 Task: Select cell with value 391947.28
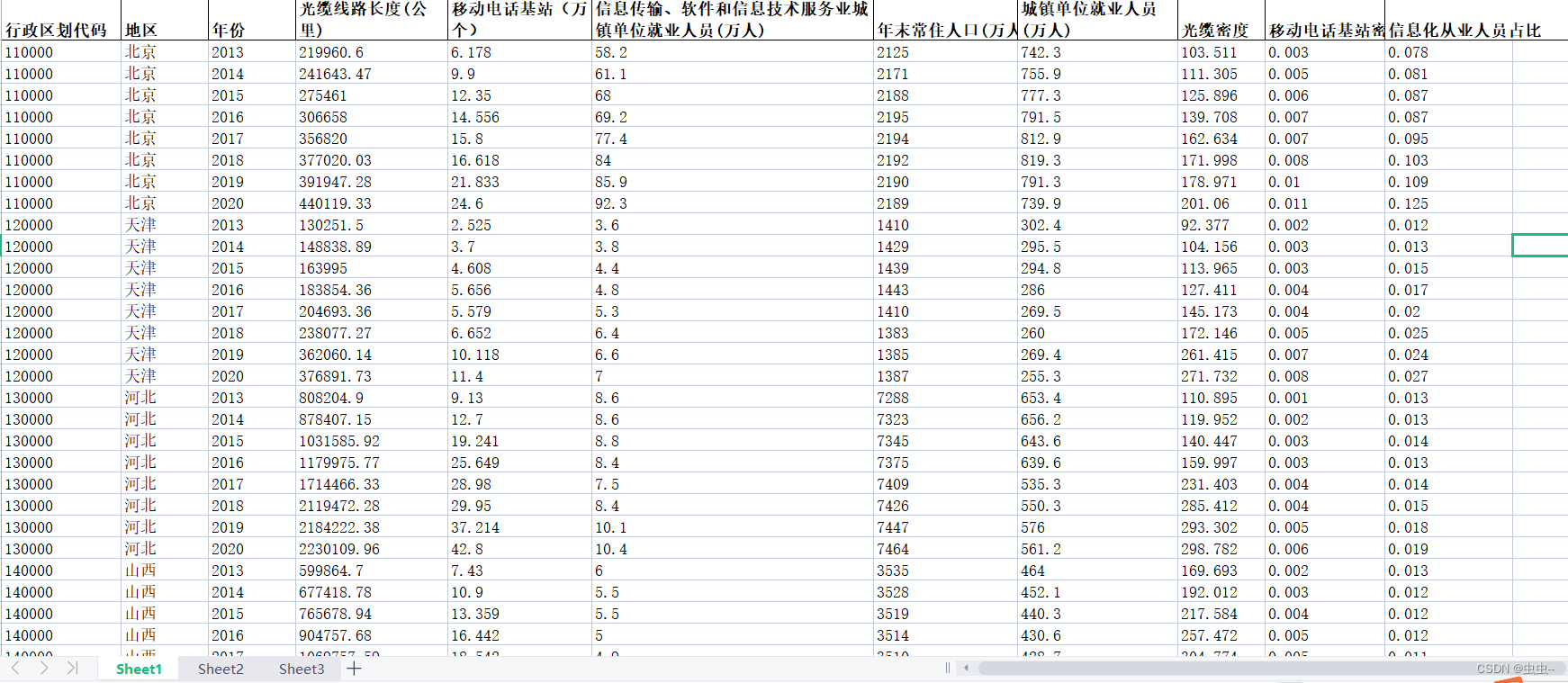(372, 182)
